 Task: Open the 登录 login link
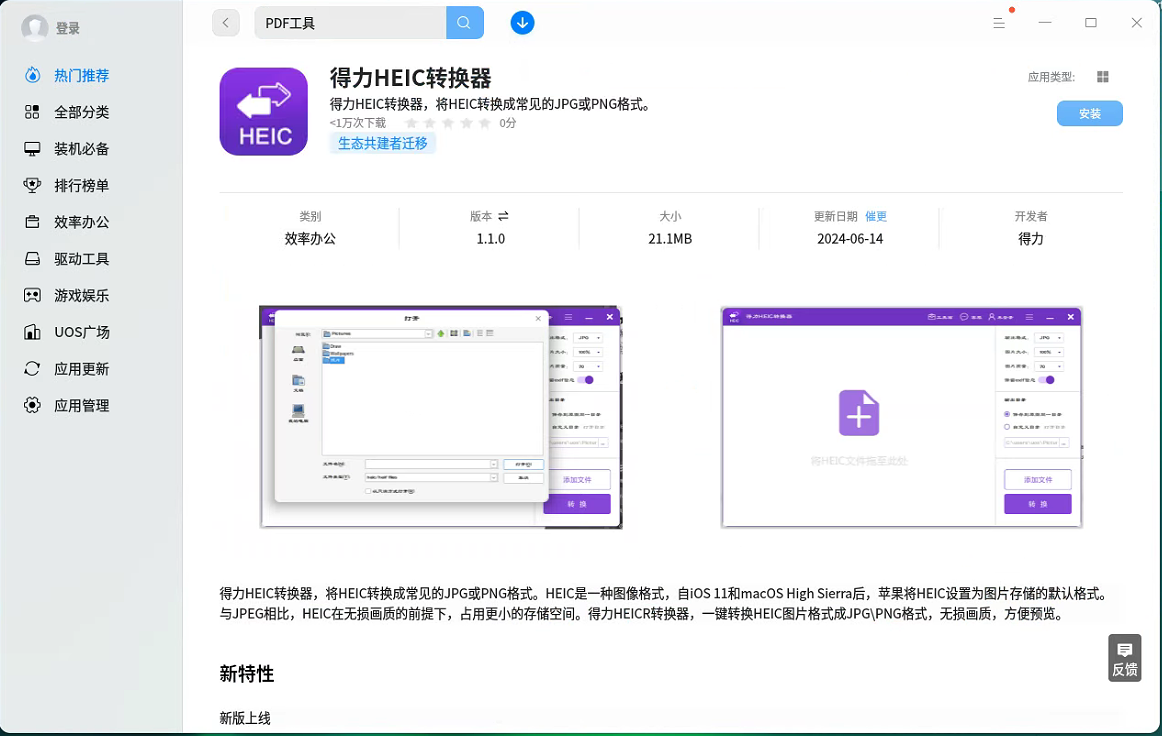coord(67,28)
